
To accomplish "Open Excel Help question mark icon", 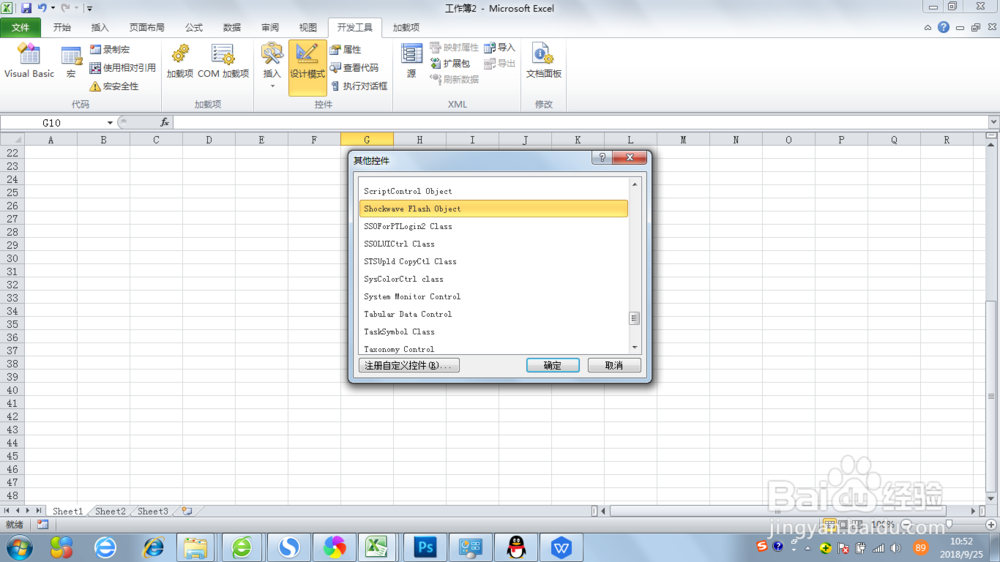I will tap(943, 27).
